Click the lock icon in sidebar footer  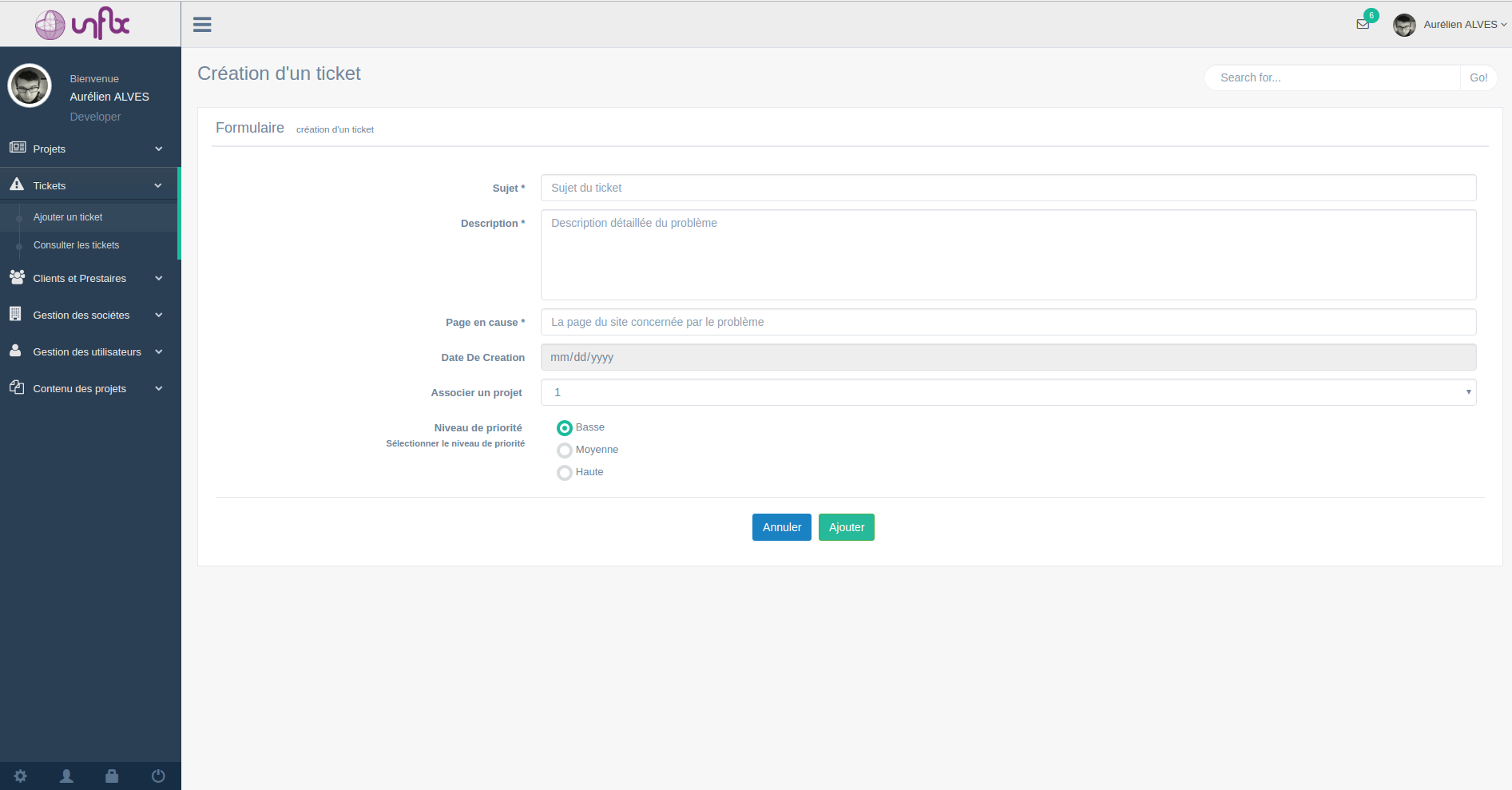[x=112, y=776]
